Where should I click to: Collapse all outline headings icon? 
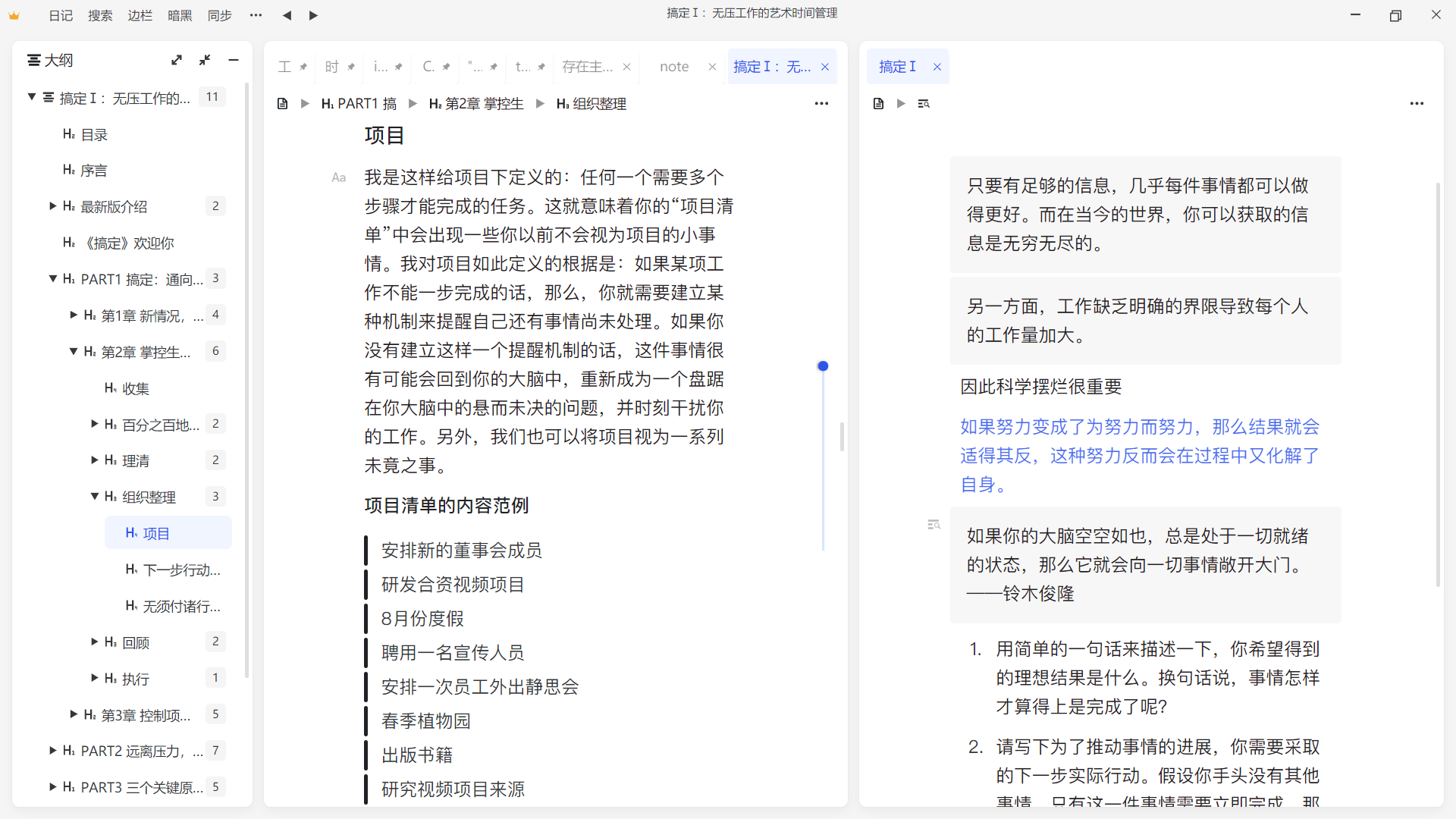point(205,60)
